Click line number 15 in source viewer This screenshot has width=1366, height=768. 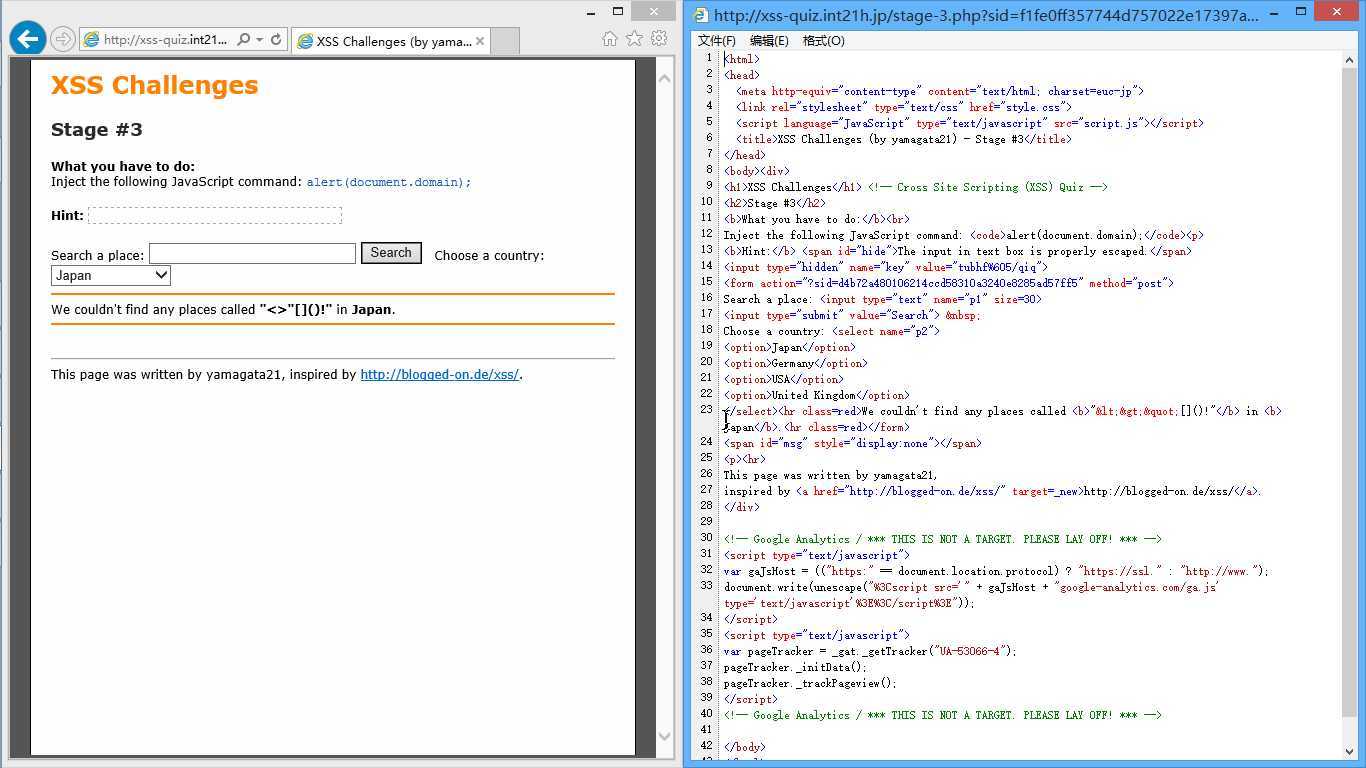click(707, 282)
